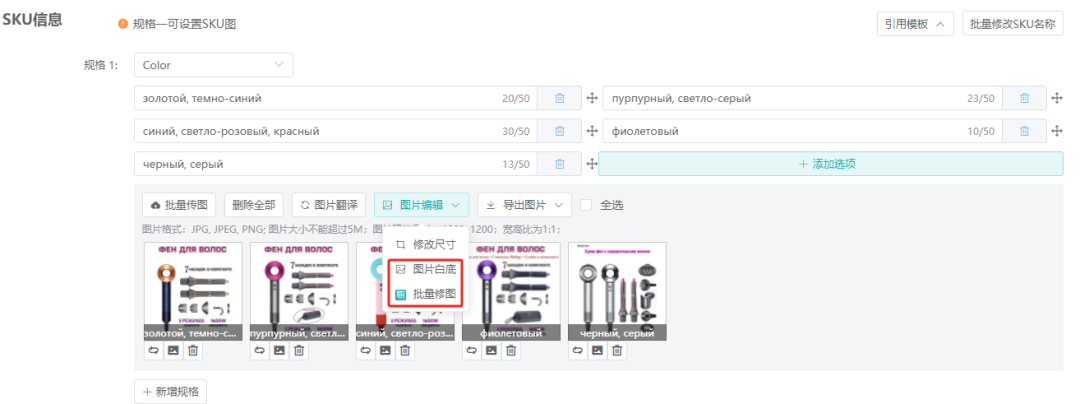Collapse the 图片编辑 dropdown

point(422,204)
